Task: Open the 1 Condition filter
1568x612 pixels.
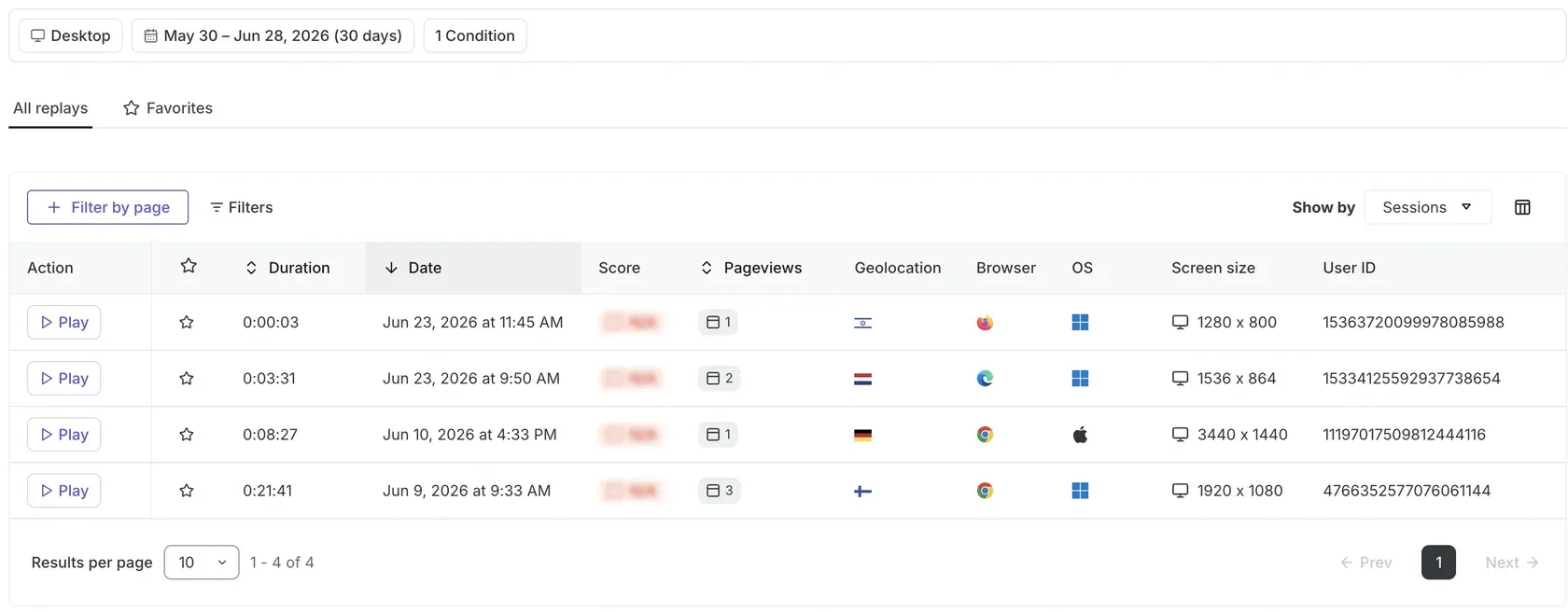Action: click(x=475, y=35)
